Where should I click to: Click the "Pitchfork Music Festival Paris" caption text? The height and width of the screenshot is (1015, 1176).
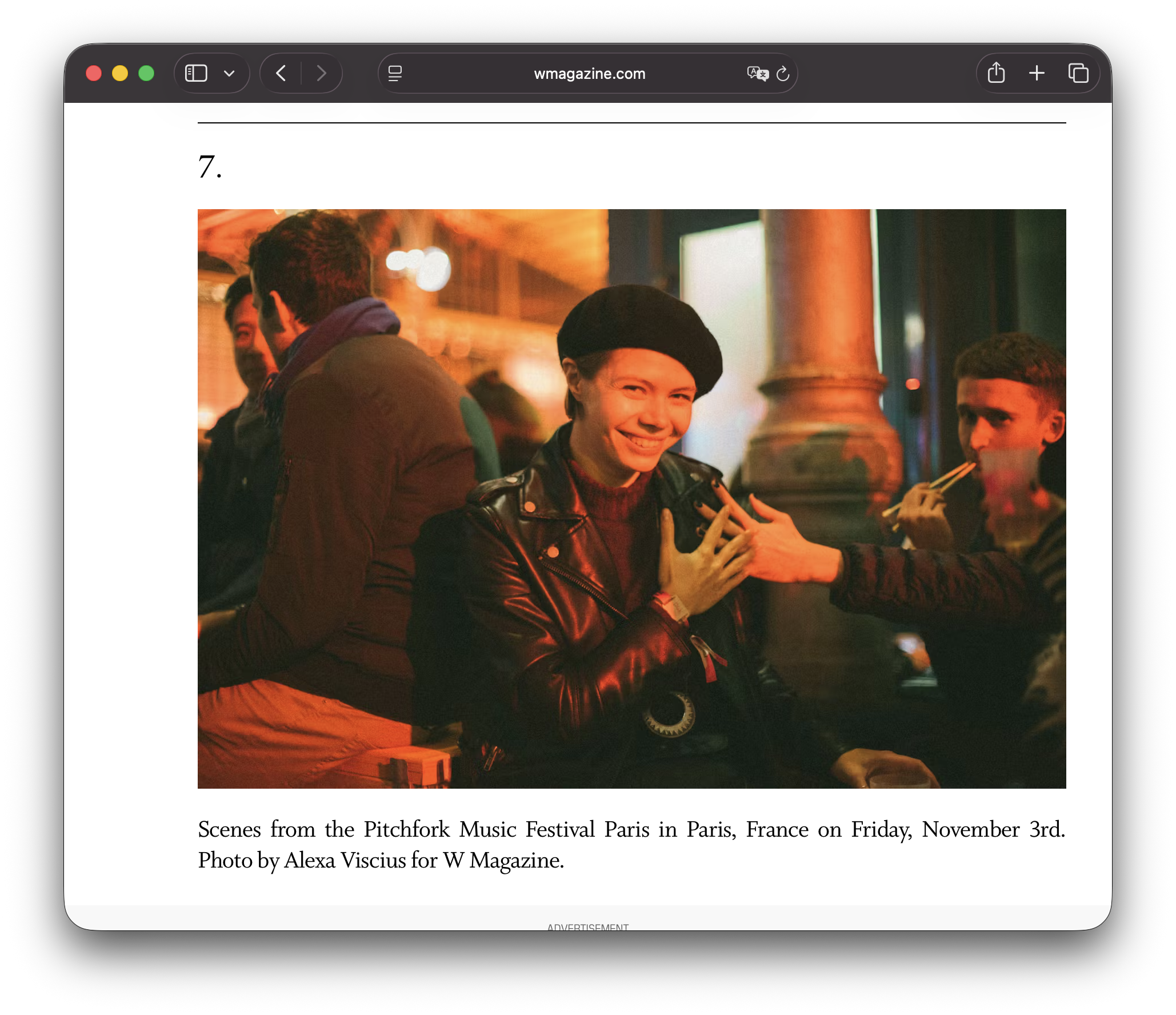pyautogui.click(x=506, y=829)
